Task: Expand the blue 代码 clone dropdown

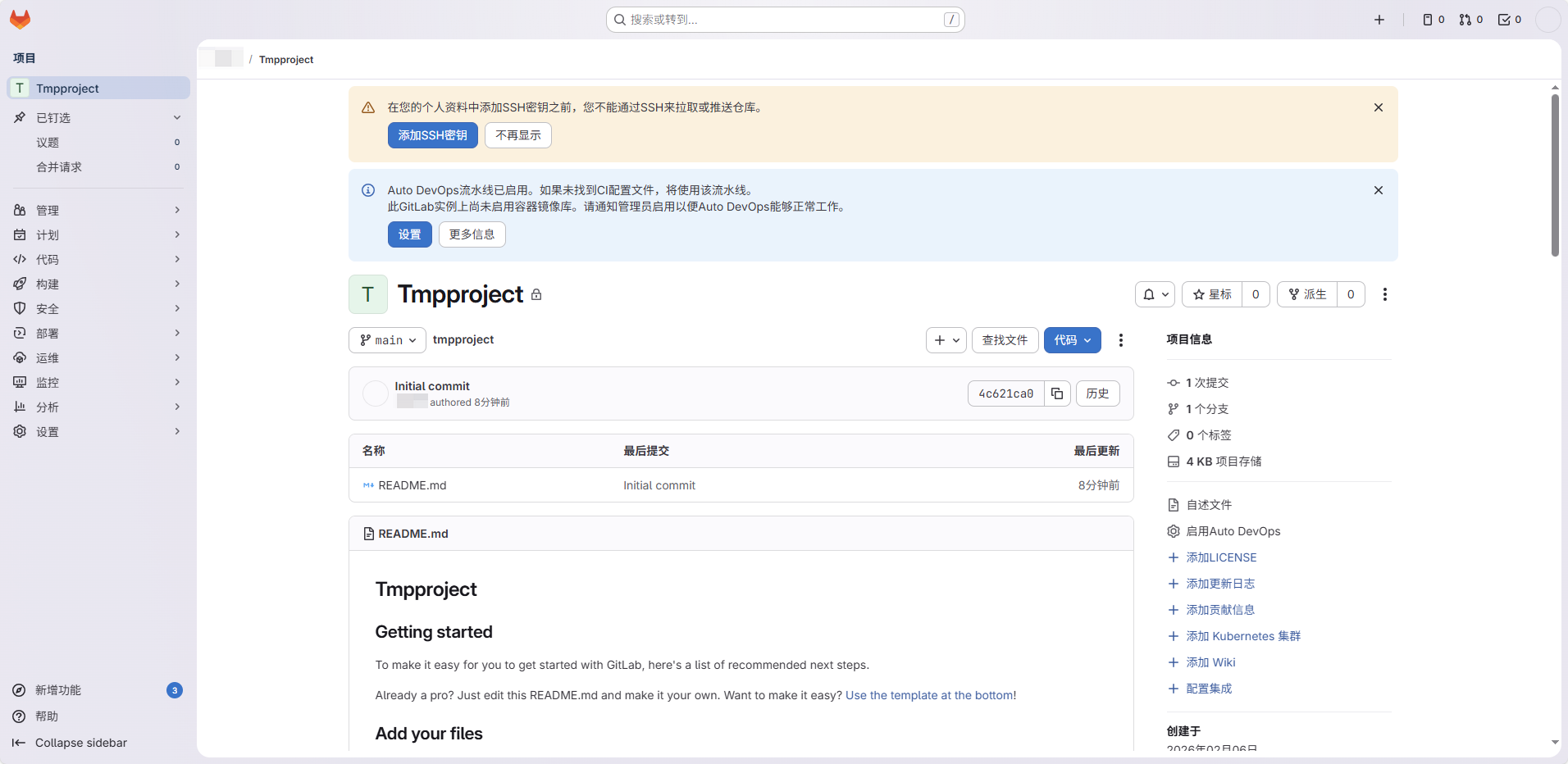Action: click(x=1072, y=340)
